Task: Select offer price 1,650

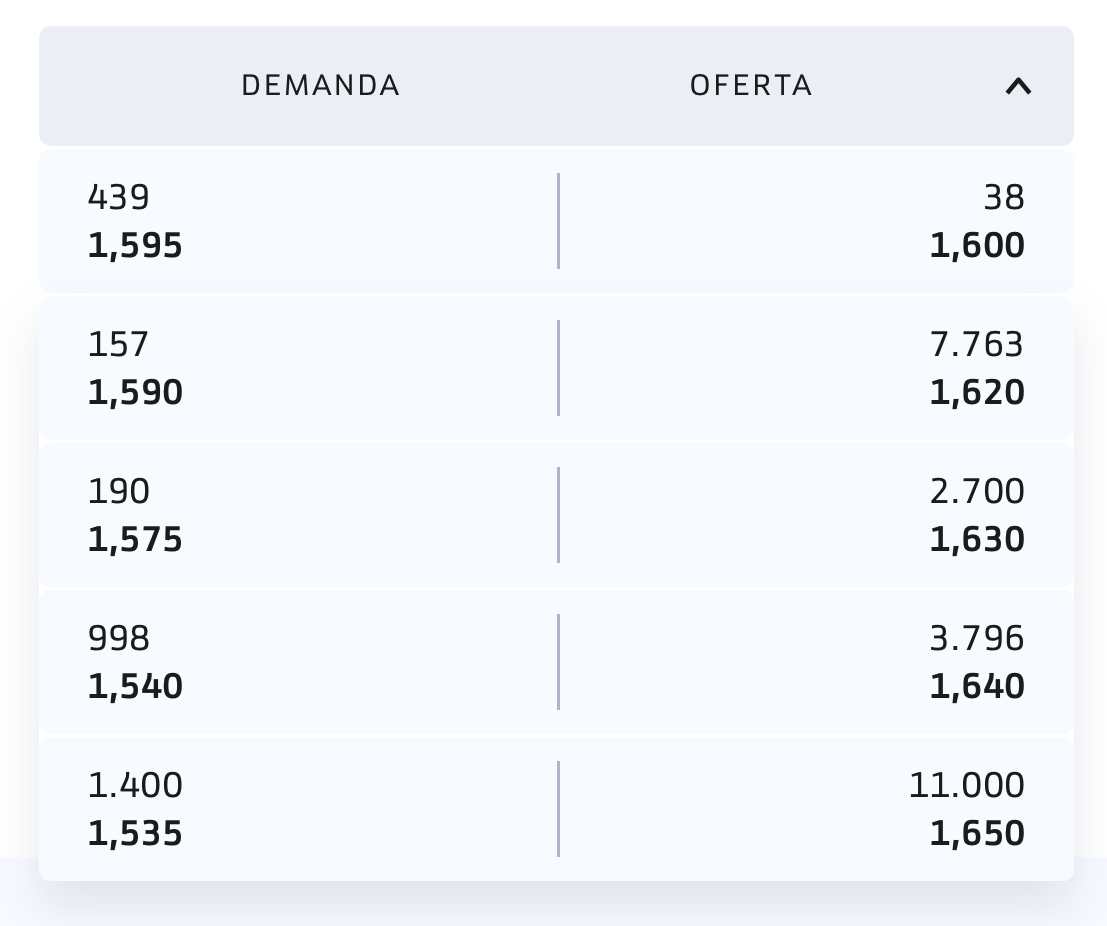Action: pyautogui.click(x=977, y=834)
